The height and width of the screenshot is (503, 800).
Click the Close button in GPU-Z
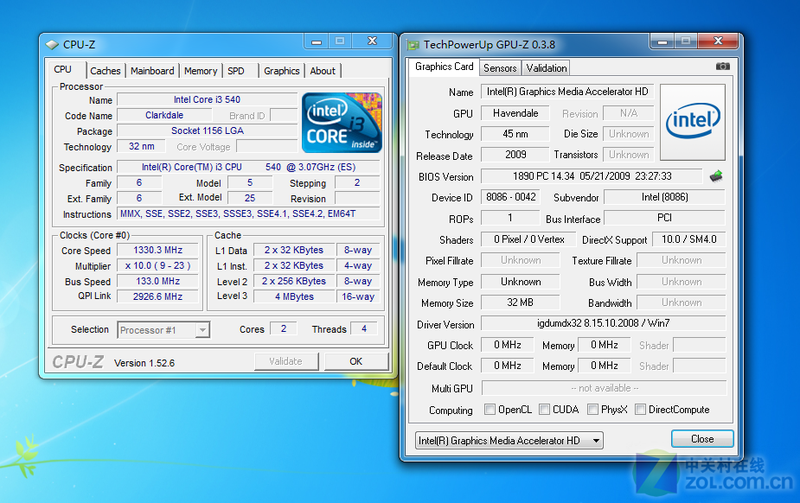click(702, 439)
